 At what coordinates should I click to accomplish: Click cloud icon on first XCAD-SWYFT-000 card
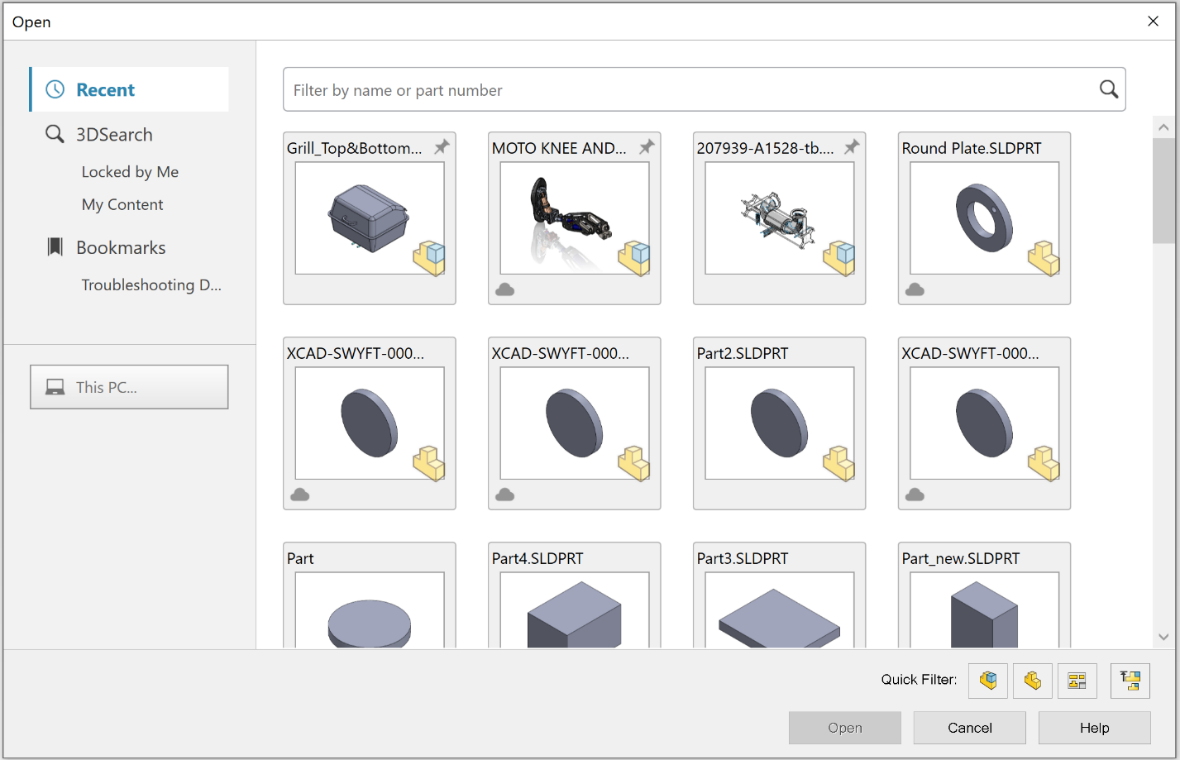tap(300, 494)
